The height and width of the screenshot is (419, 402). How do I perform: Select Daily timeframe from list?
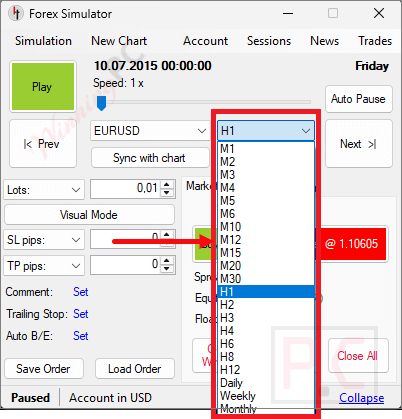(x=266, y=383)
